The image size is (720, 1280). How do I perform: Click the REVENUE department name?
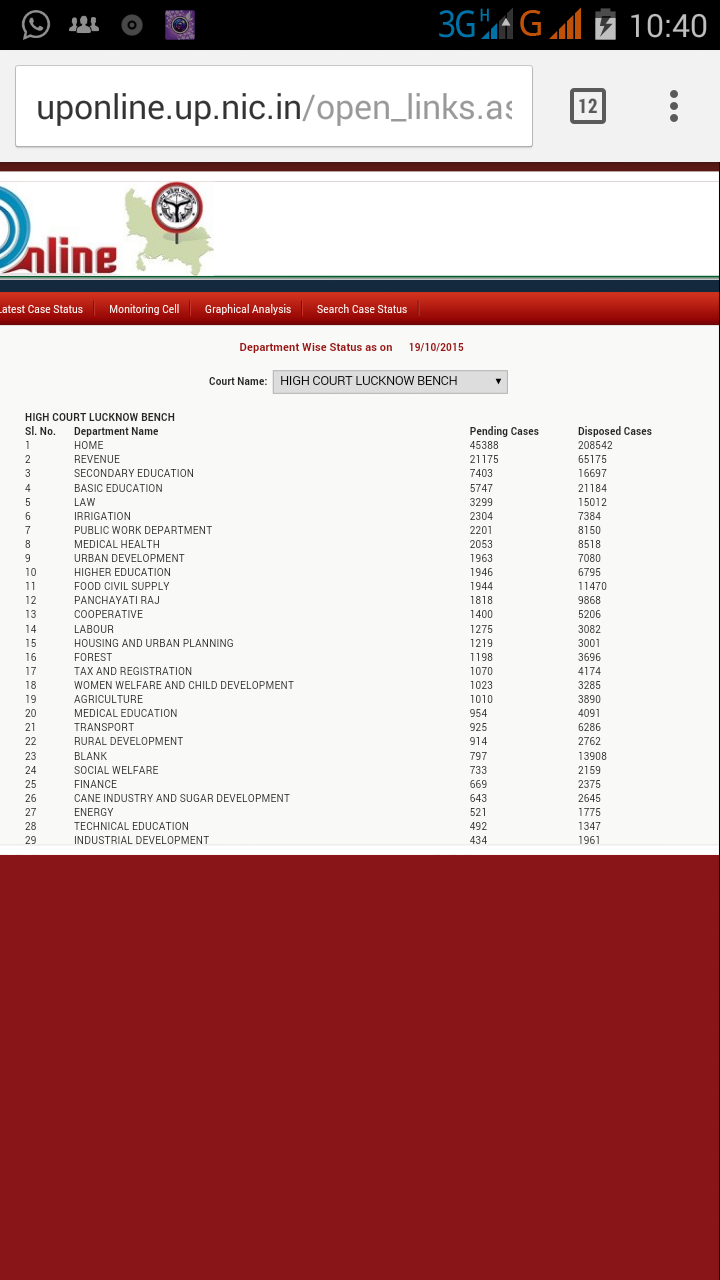click(x=97, y=460)
